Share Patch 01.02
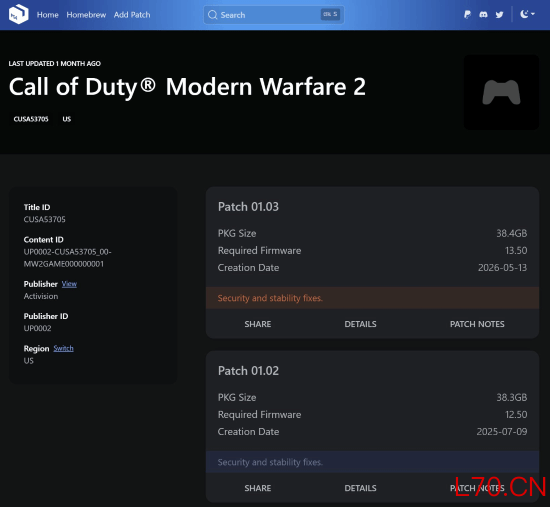 (258, 488)
